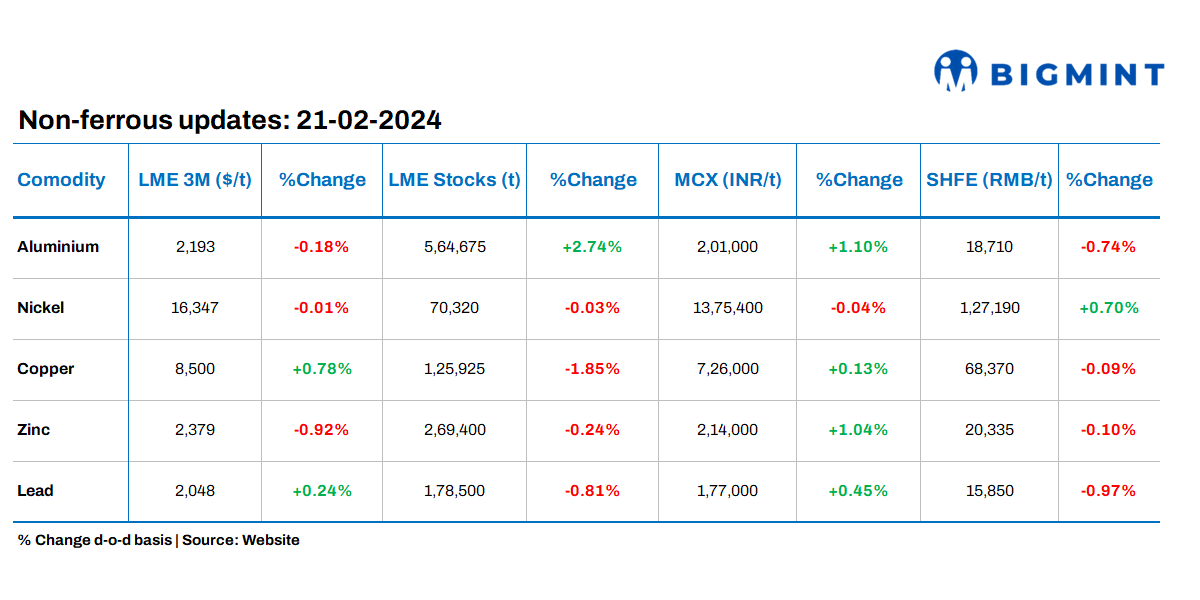Click Copper LME change +0.78%
The height and width of the screenshot is (600, 1200).
pyautogui.click(x=322, y=368)
